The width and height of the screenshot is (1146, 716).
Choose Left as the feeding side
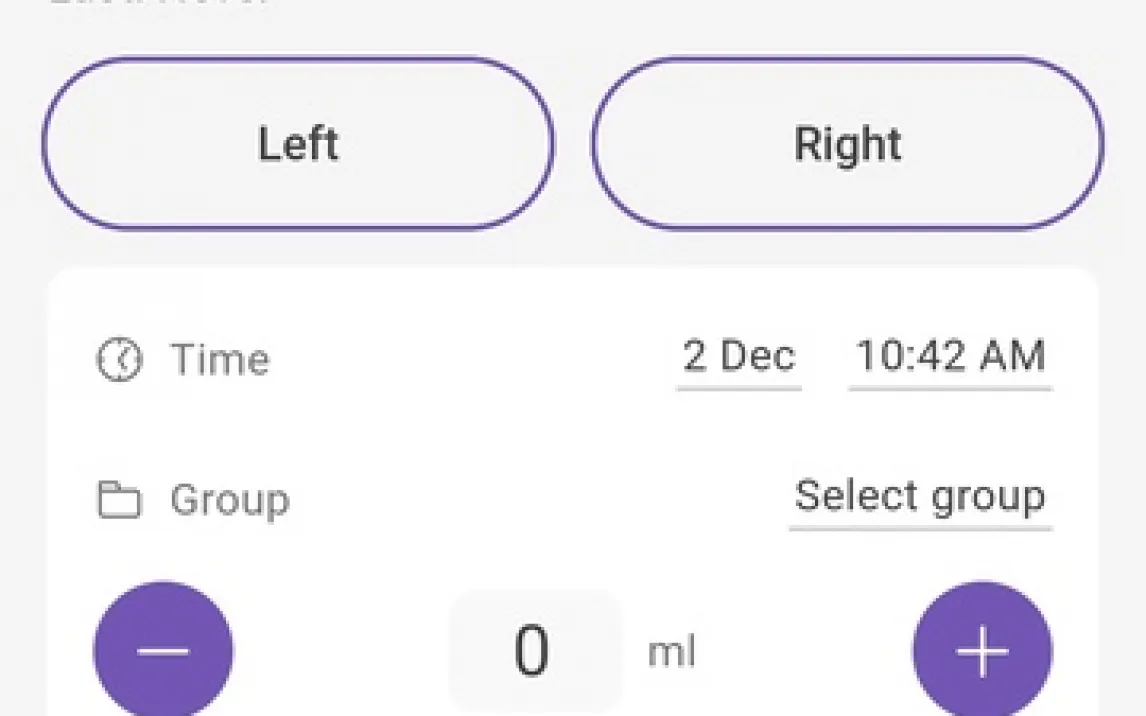click(x=297, y=143)
